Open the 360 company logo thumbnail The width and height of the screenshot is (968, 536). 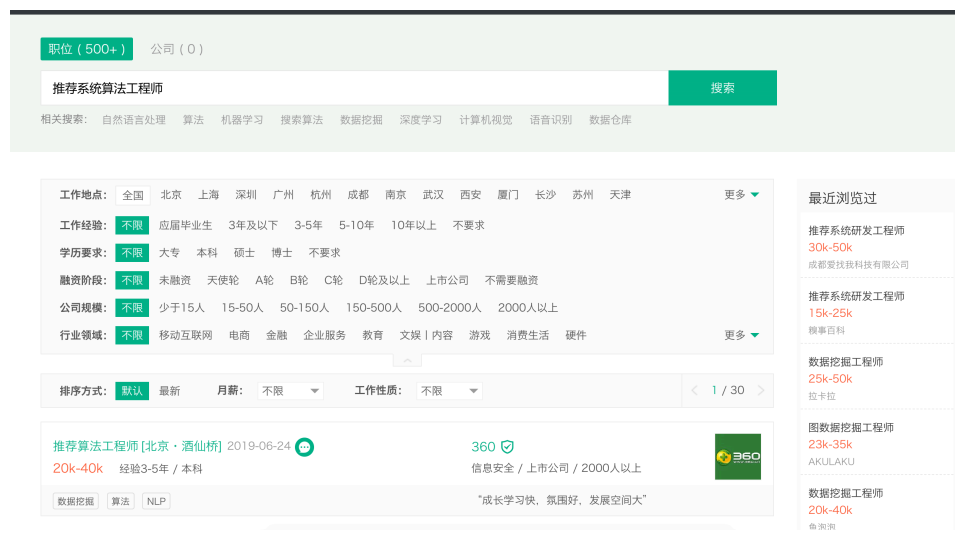[x=738, y=457]
